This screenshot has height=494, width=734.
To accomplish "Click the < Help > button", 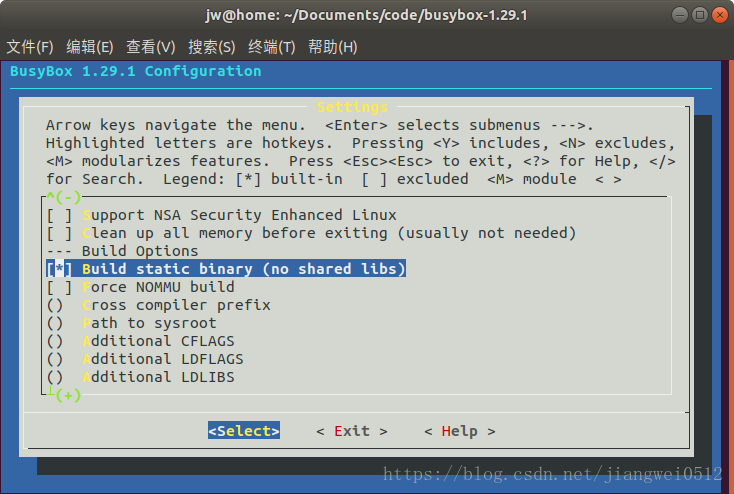I will pyautogui.click(x=460, y=431).
